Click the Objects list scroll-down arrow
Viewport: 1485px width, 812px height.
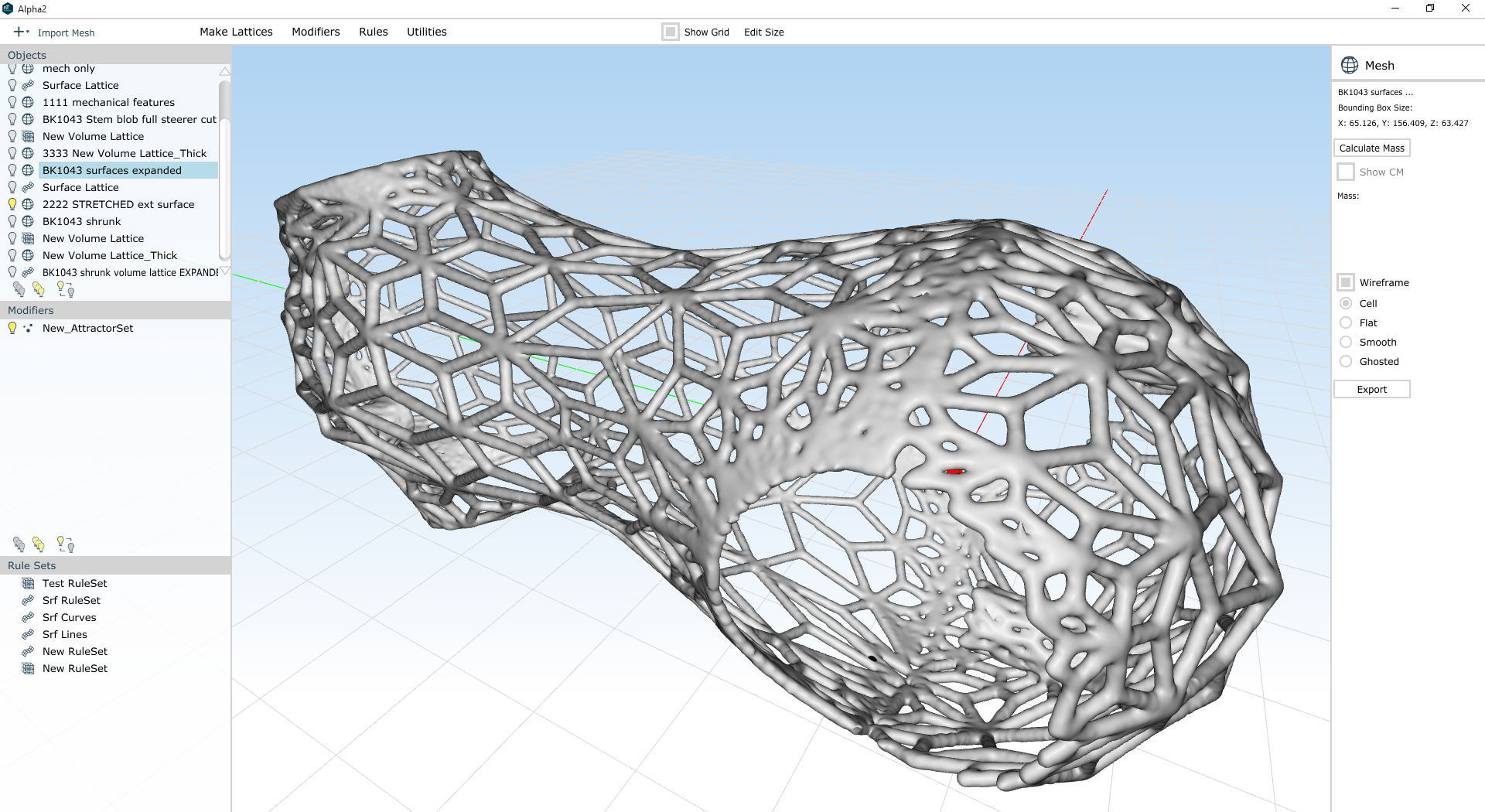[225, 271]
